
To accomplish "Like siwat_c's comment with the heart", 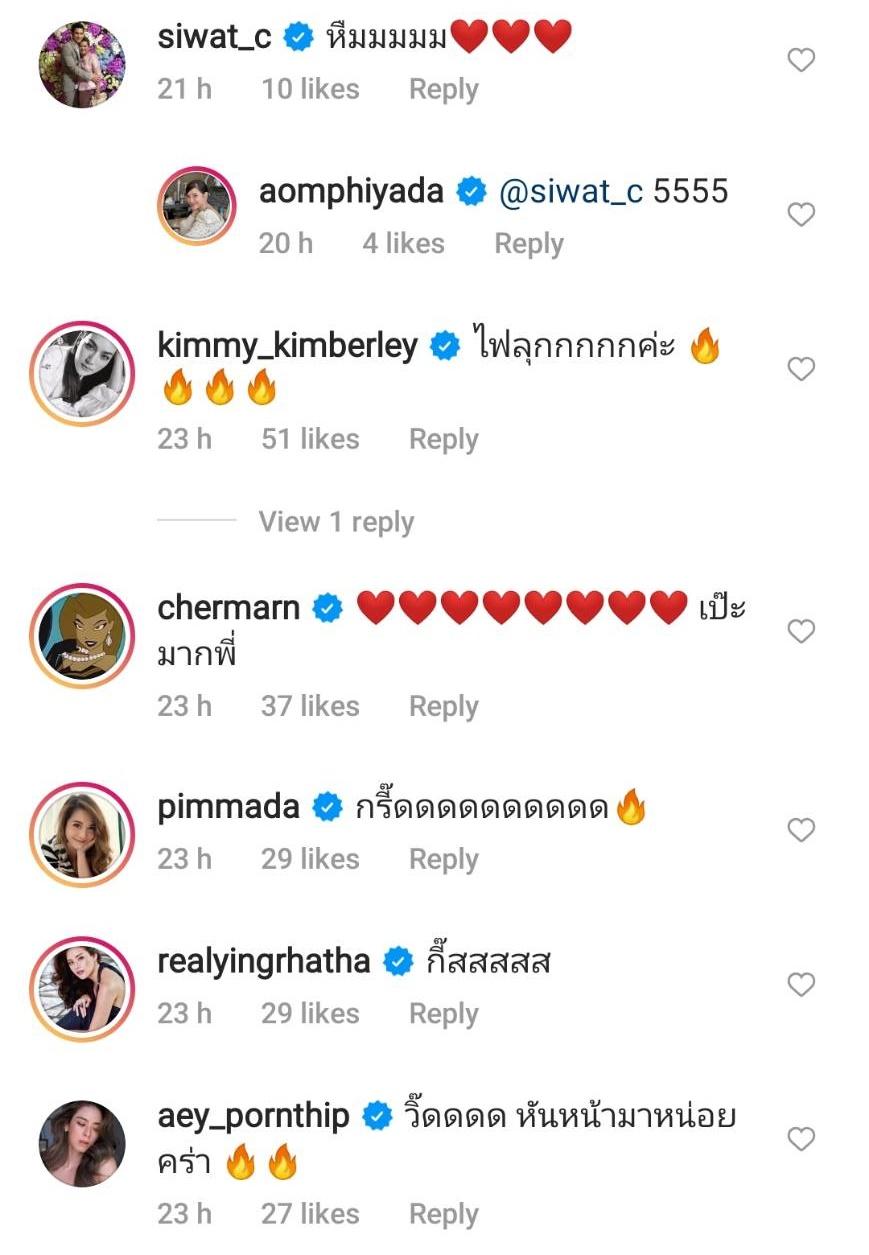I will point(801,61).
